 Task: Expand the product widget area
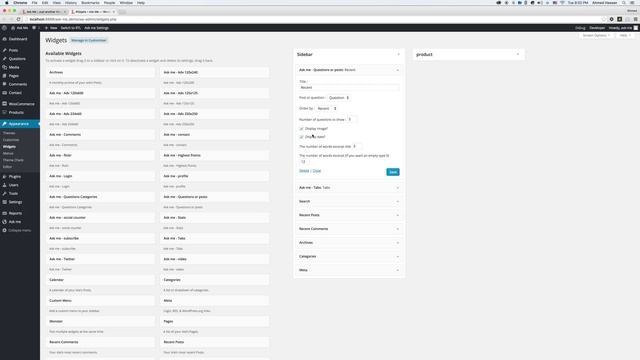[x=518, y=54]
